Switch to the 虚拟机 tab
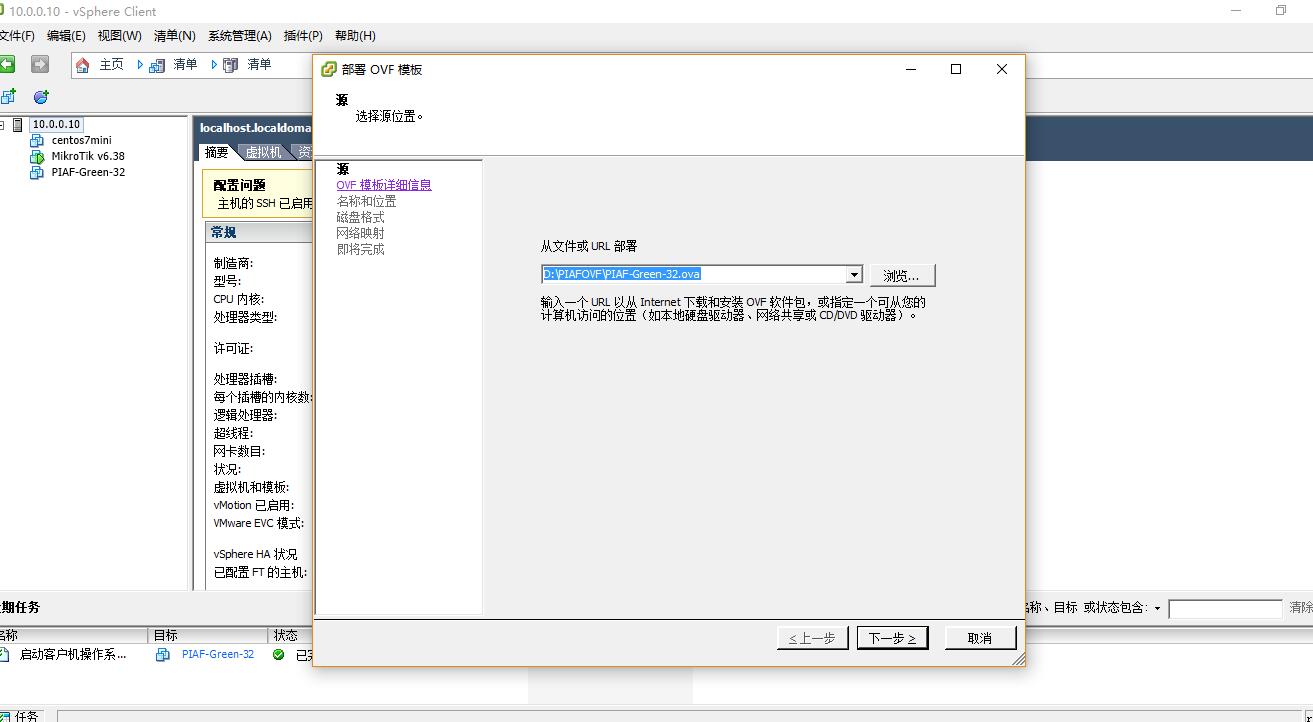The image size is (1313, 722). [x=263, y=152]
